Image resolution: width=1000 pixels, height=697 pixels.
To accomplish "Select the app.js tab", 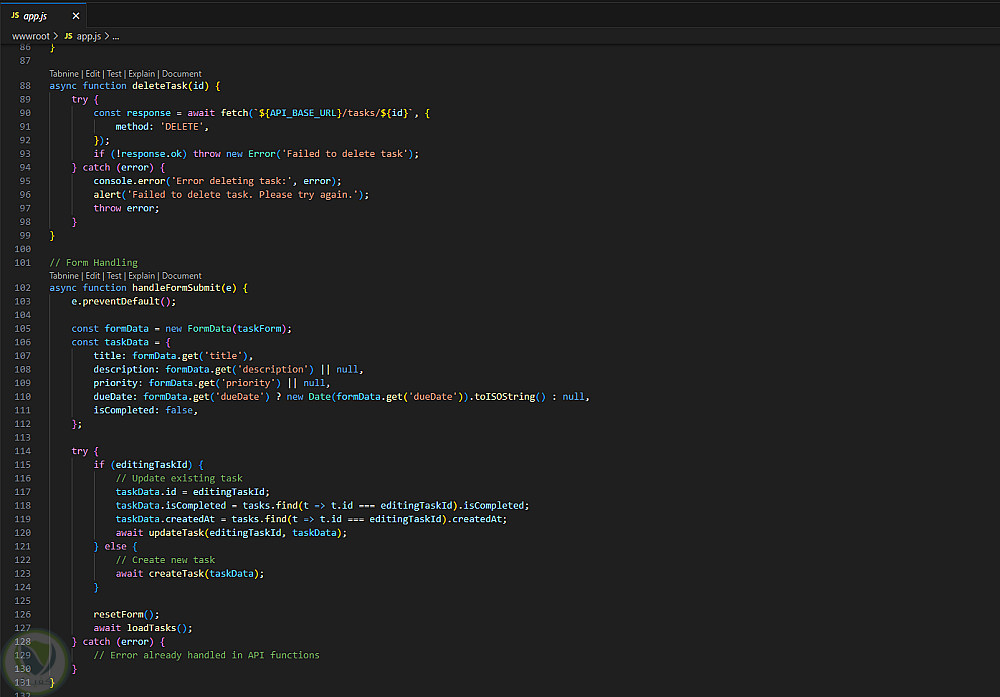I will 36,16.
